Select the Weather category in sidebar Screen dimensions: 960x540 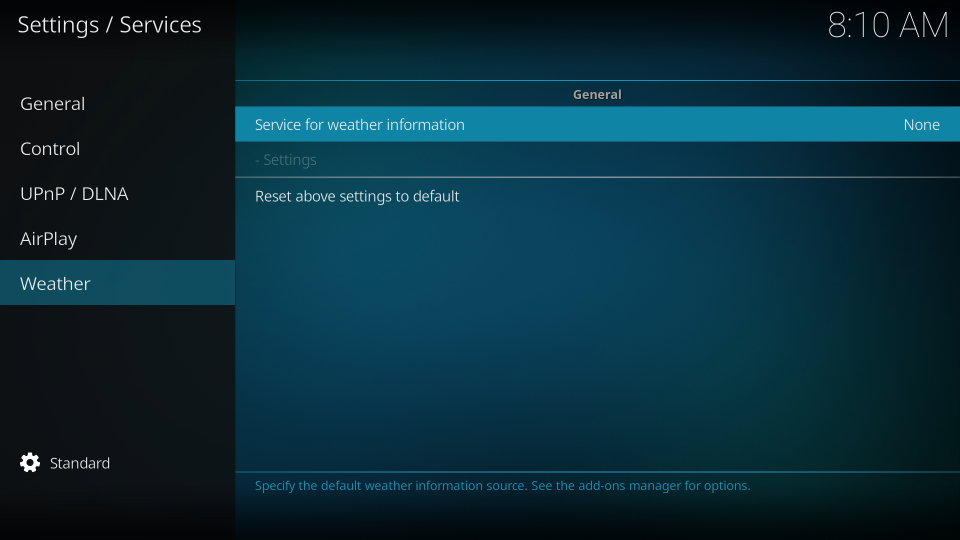[55, 284]
